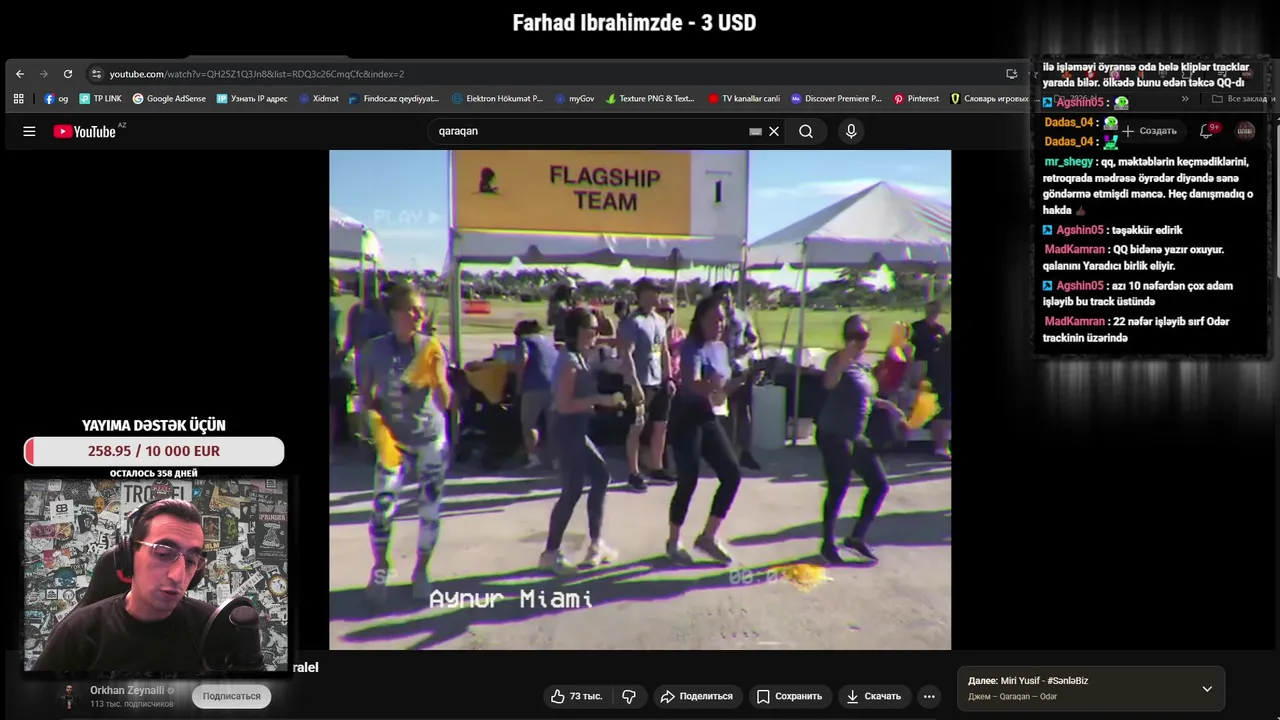Click the 258.95 / 10 000 EUR donation bar
The image size is (1280, 720).
coord(154,451)
